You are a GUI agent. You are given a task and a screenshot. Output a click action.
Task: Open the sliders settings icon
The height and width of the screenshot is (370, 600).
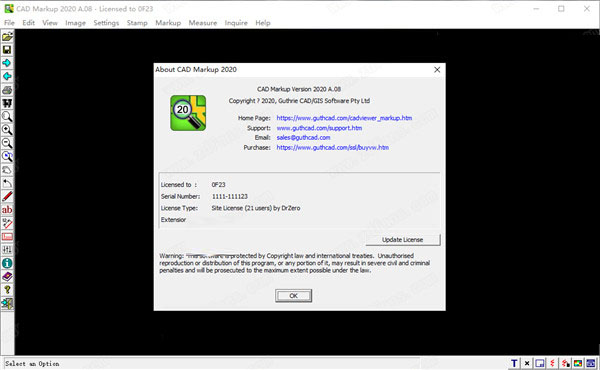7,250
